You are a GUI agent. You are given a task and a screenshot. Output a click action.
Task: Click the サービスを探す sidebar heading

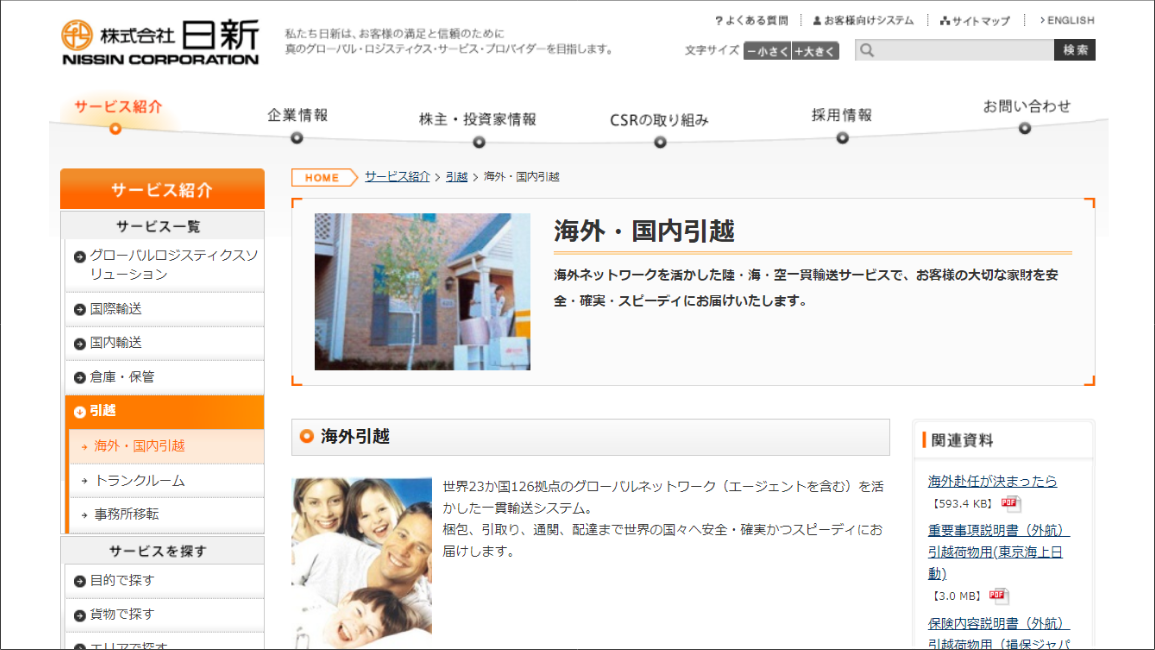[x=158, y=551]
